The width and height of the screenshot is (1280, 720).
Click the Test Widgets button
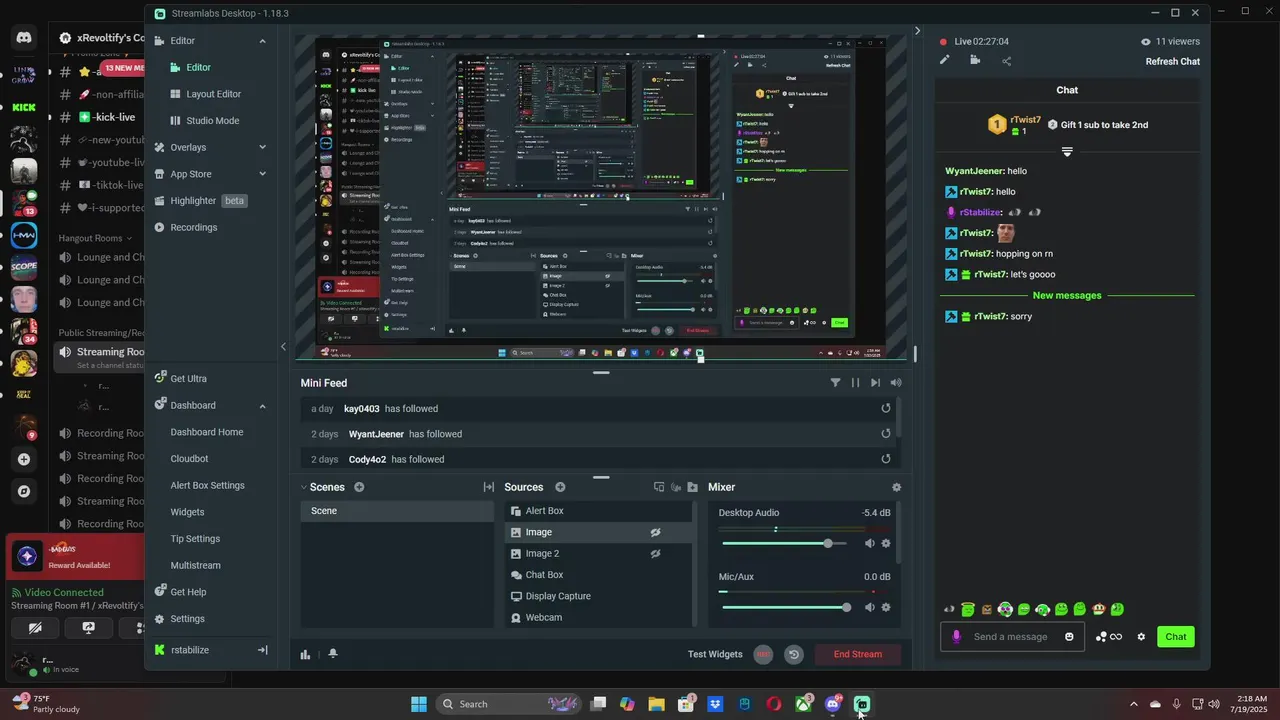coord(715,654)
